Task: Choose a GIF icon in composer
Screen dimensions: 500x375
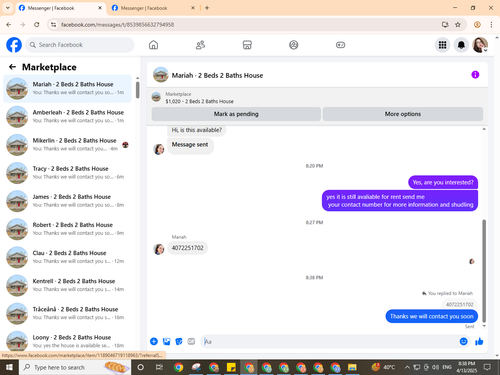Action: [x=191, y=341]
